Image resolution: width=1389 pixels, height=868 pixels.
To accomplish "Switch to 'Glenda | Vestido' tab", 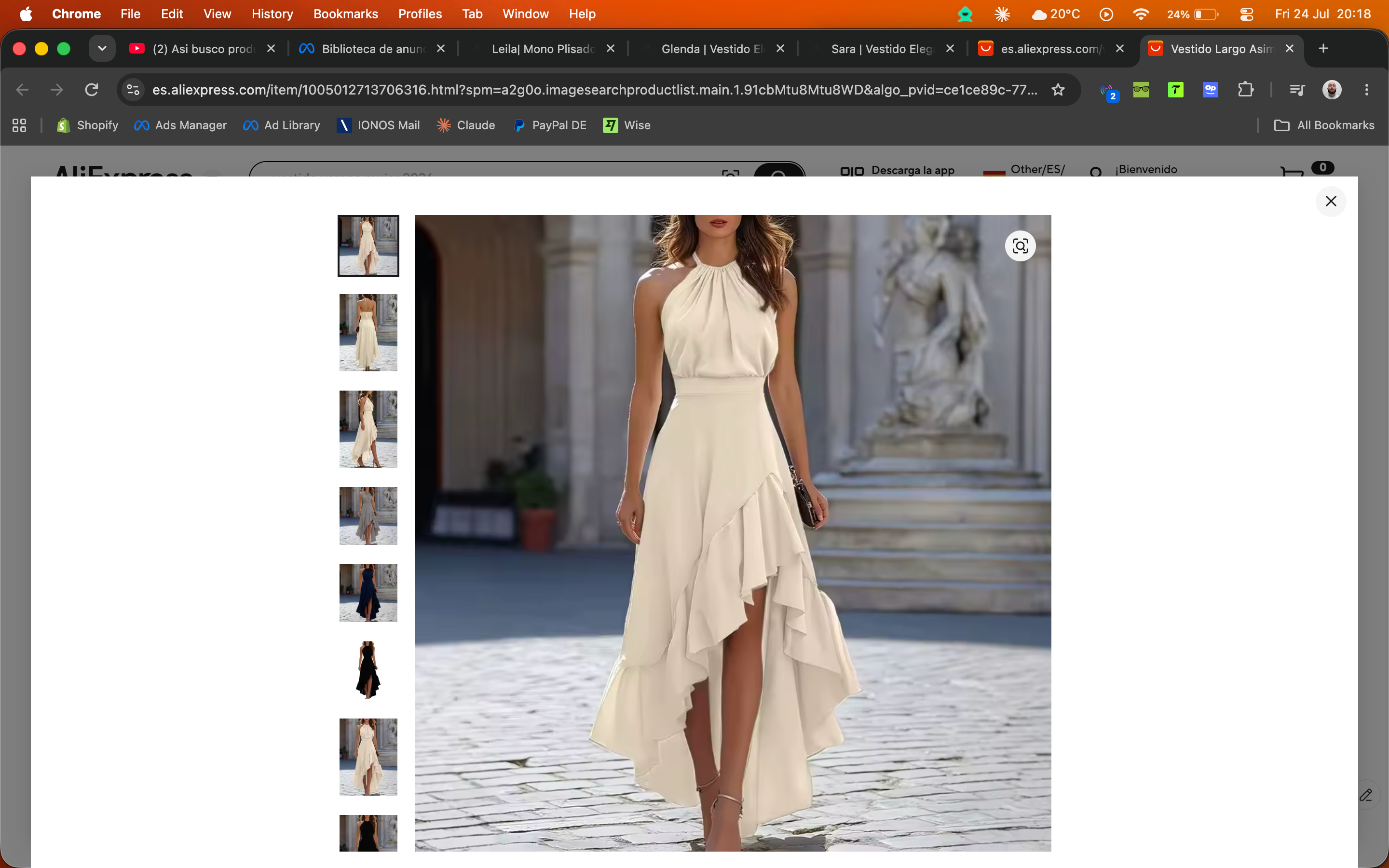I will (x=712, y=49).
